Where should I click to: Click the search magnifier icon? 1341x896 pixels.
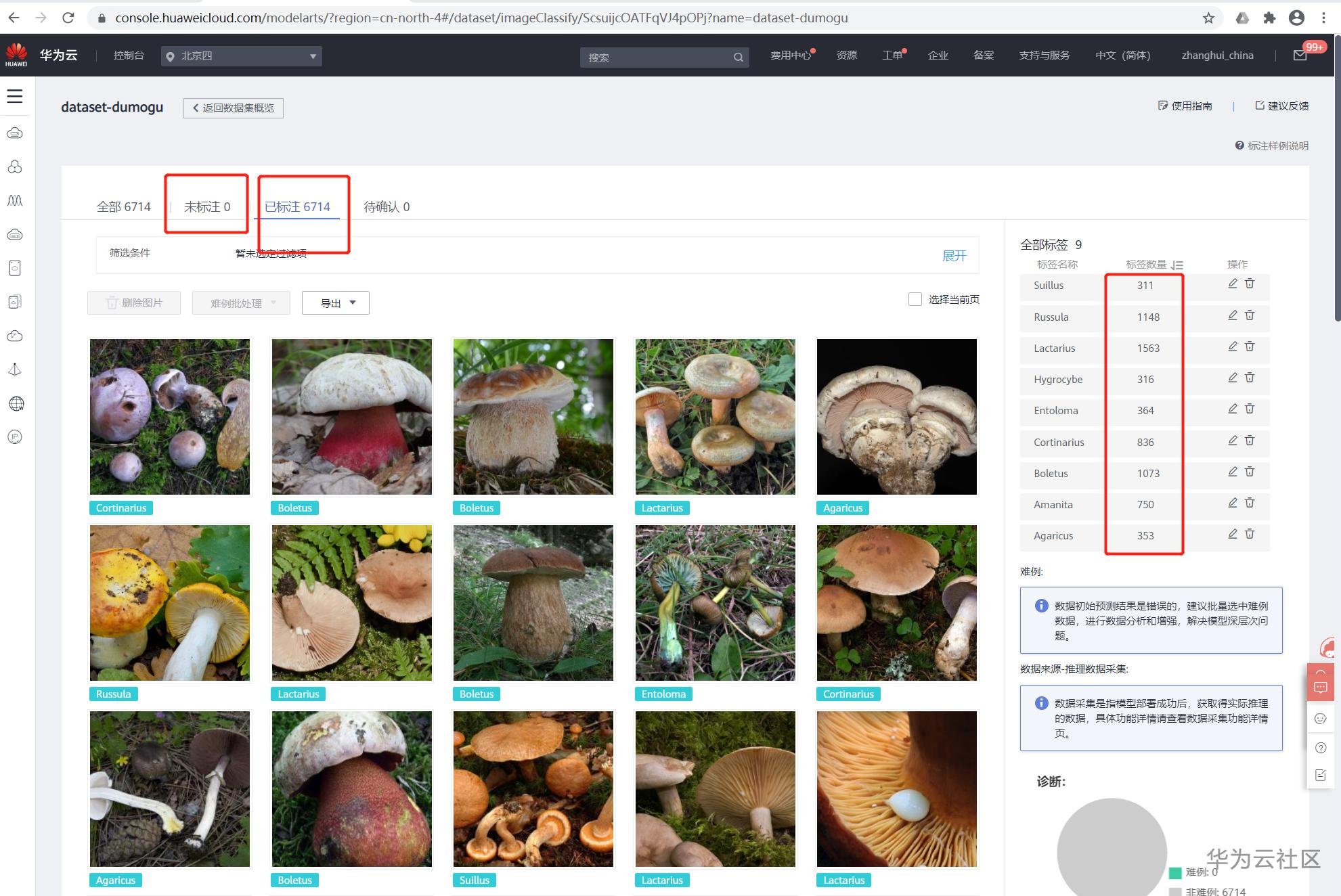coord(738,58)
